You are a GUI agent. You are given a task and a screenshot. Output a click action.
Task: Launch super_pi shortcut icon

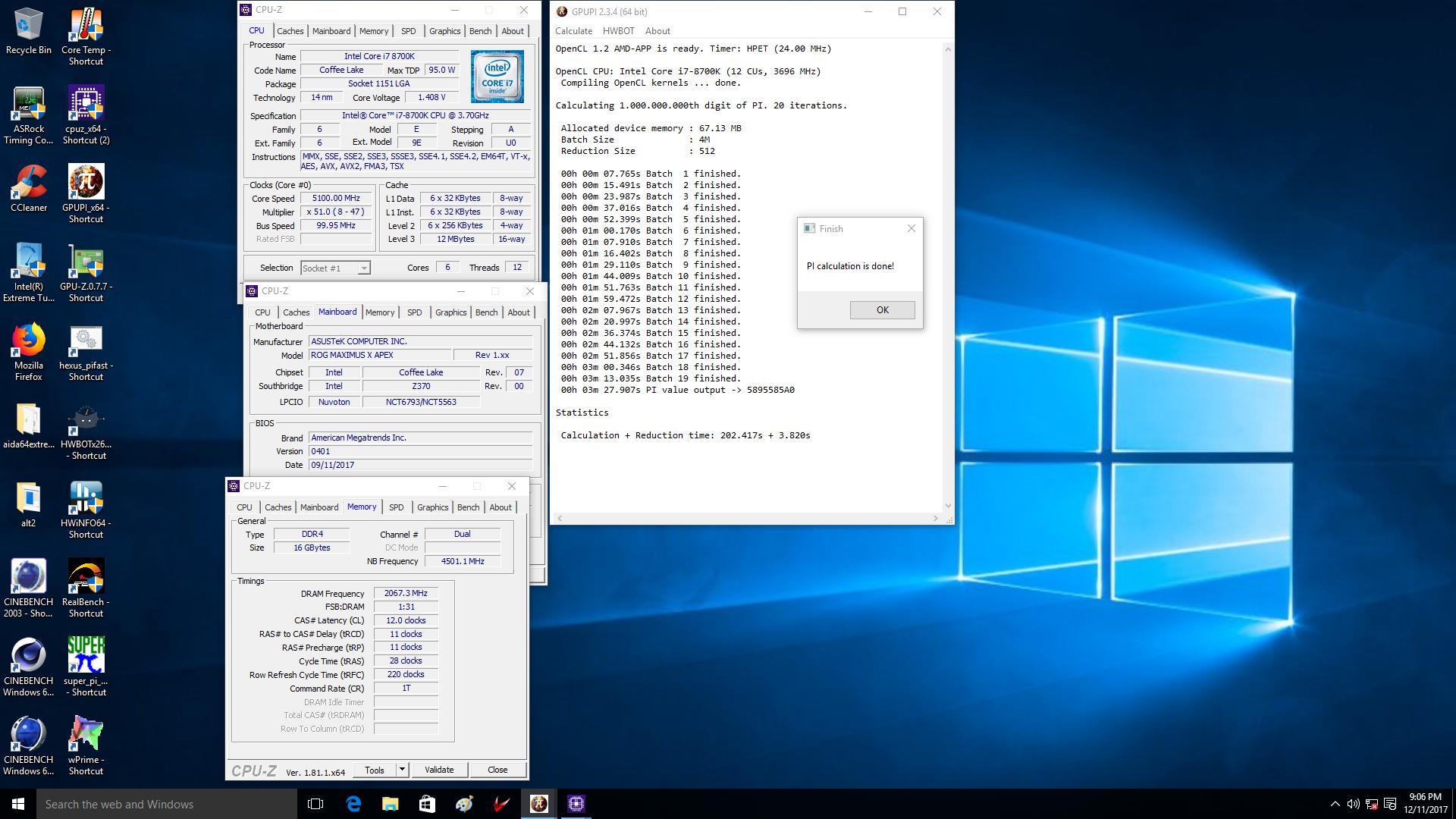86,667
